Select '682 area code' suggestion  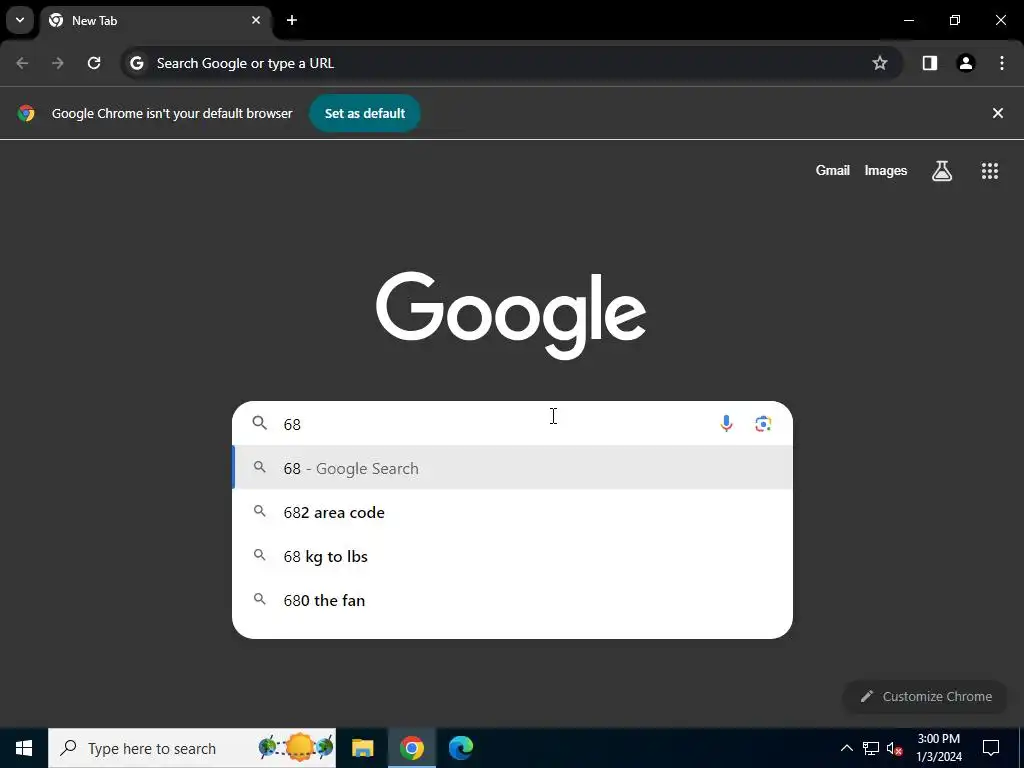point(512,513)
